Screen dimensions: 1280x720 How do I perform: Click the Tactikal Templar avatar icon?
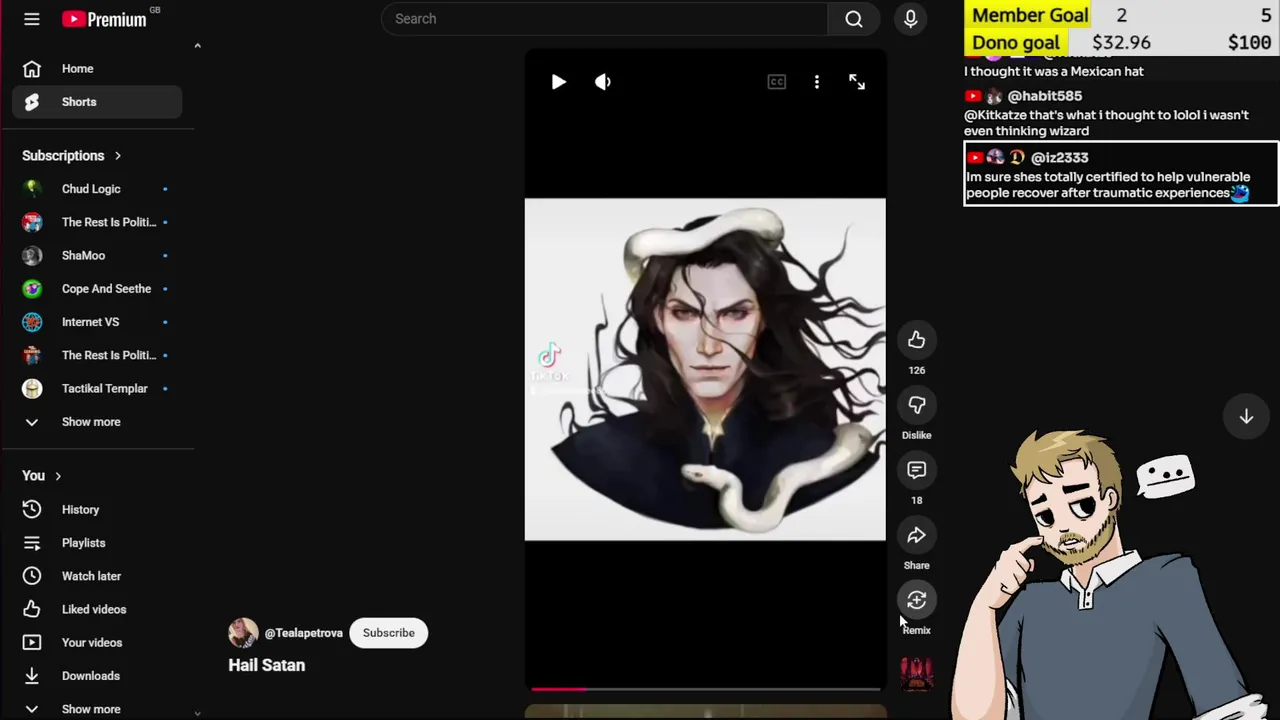(x=32, y=388)
